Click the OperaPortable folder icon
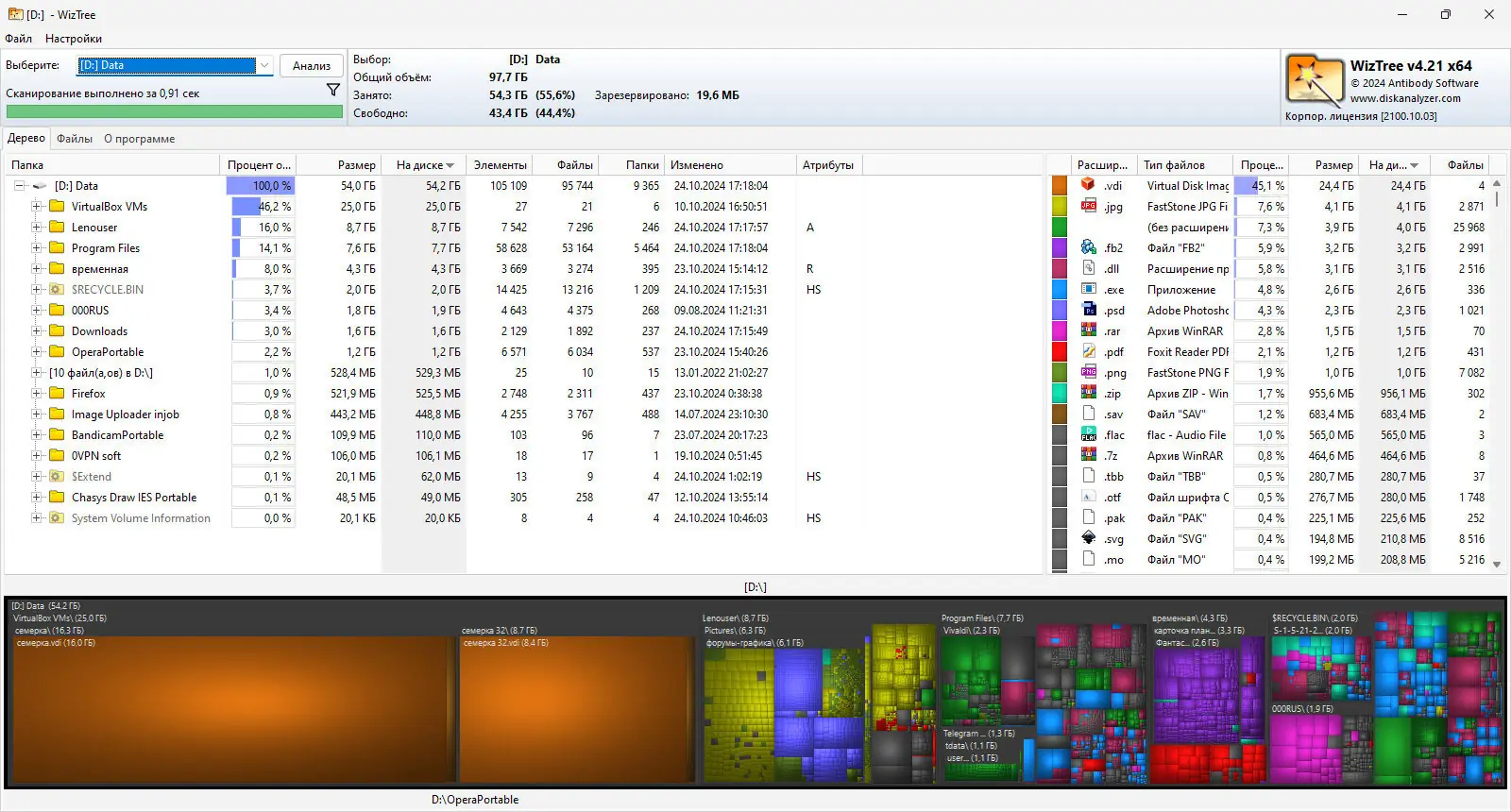Image resolution: width=1511 pixels, height=812 pixels. [57, 351]
